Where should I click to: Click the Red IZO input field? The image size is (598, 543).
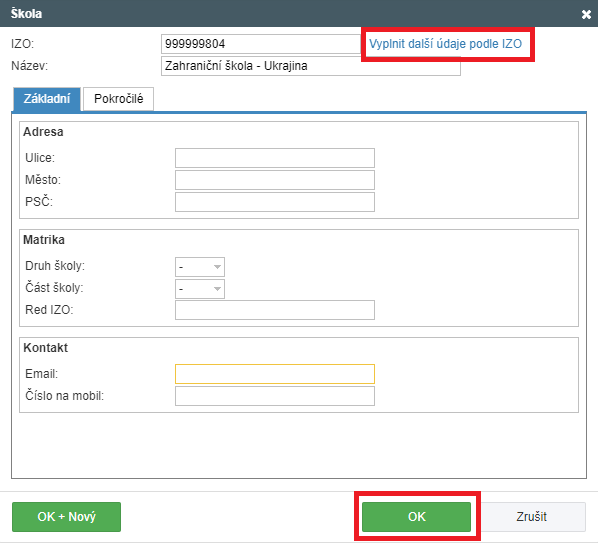275,310
